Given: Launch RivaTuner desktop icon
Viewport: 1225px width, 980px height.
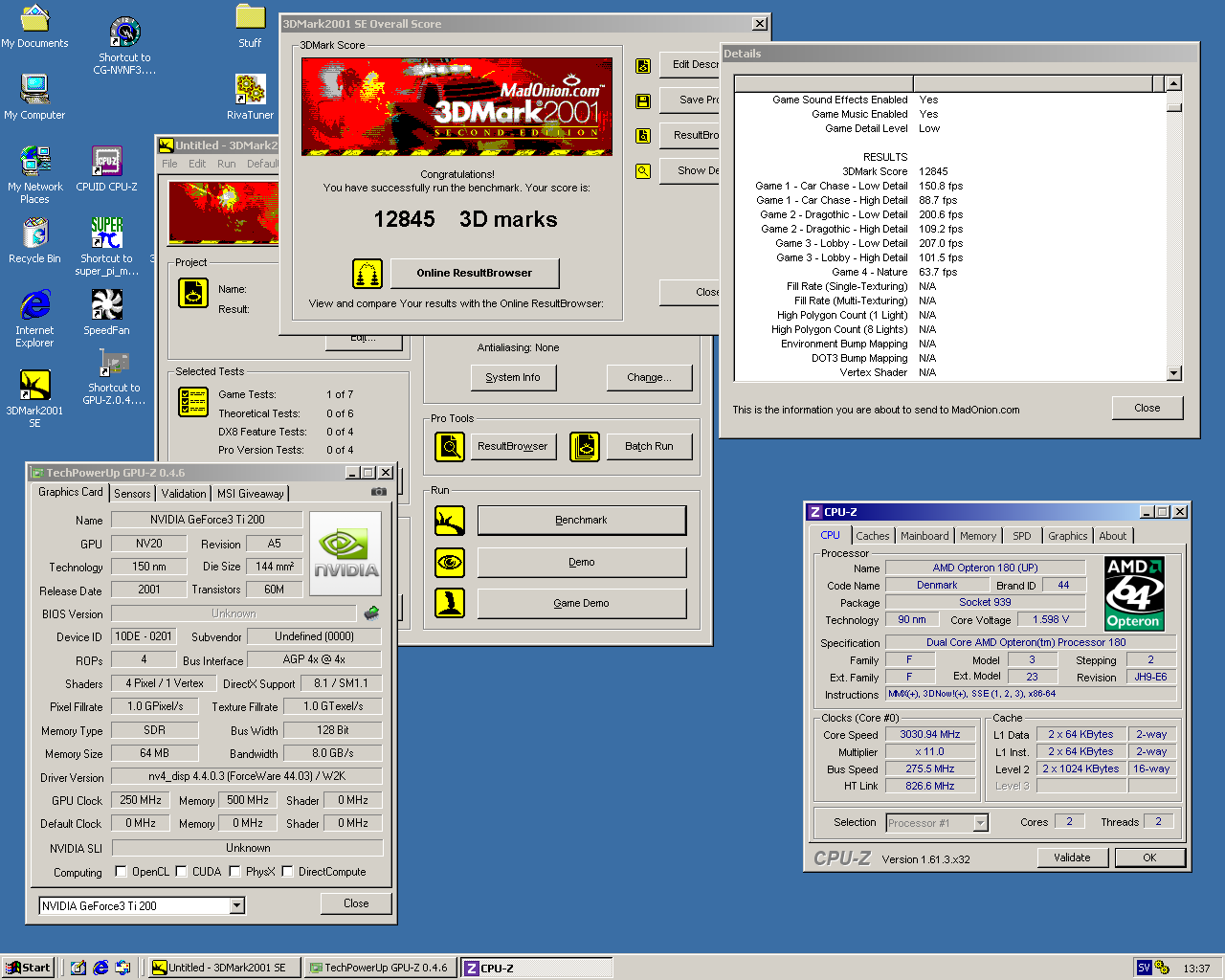Looking at the screenshot, I should coord(250,98).
